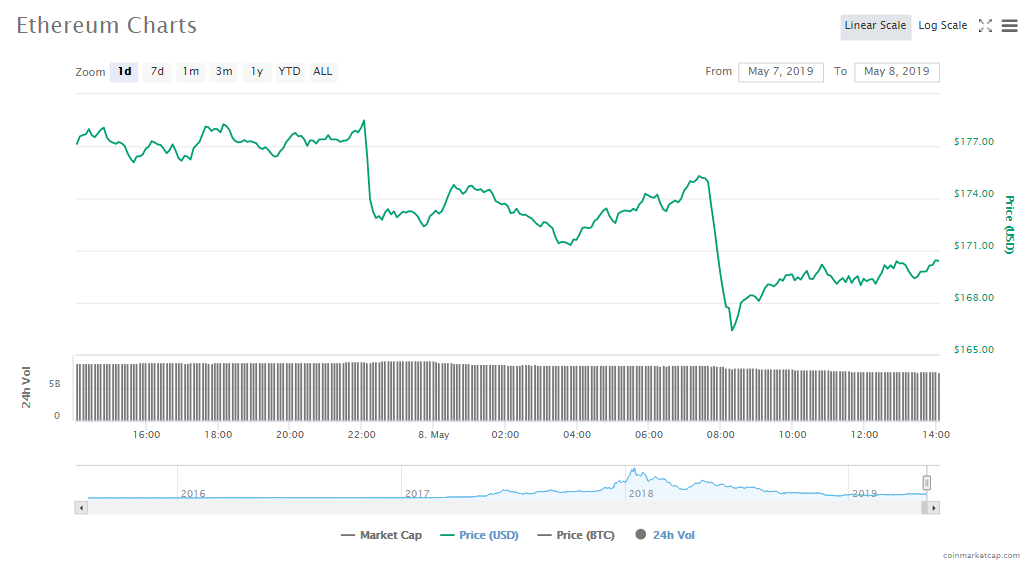The width and height of the screenshot is (1033, 571).
Task: Click the To date field
Action: pos(897,72)
